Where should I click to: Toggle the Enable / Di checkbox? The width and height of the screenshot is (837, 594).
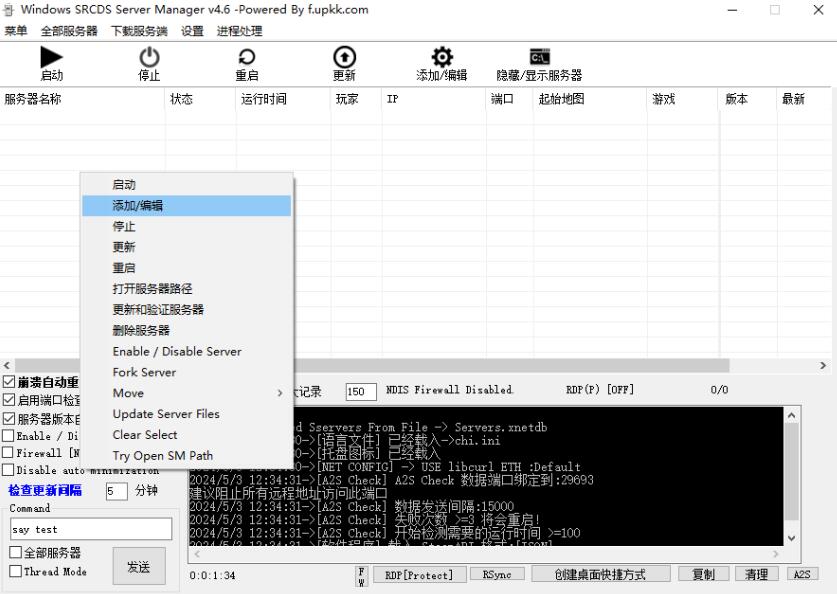(x=8, y=435)
